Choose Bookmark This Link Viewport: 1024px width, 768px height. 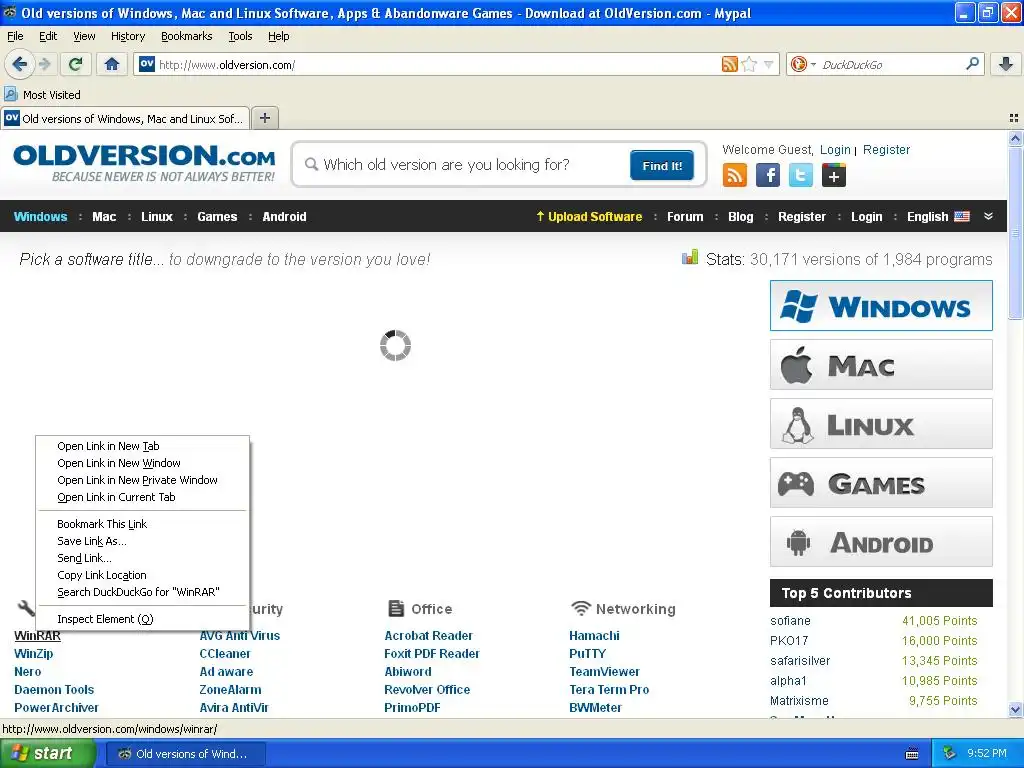142,524
